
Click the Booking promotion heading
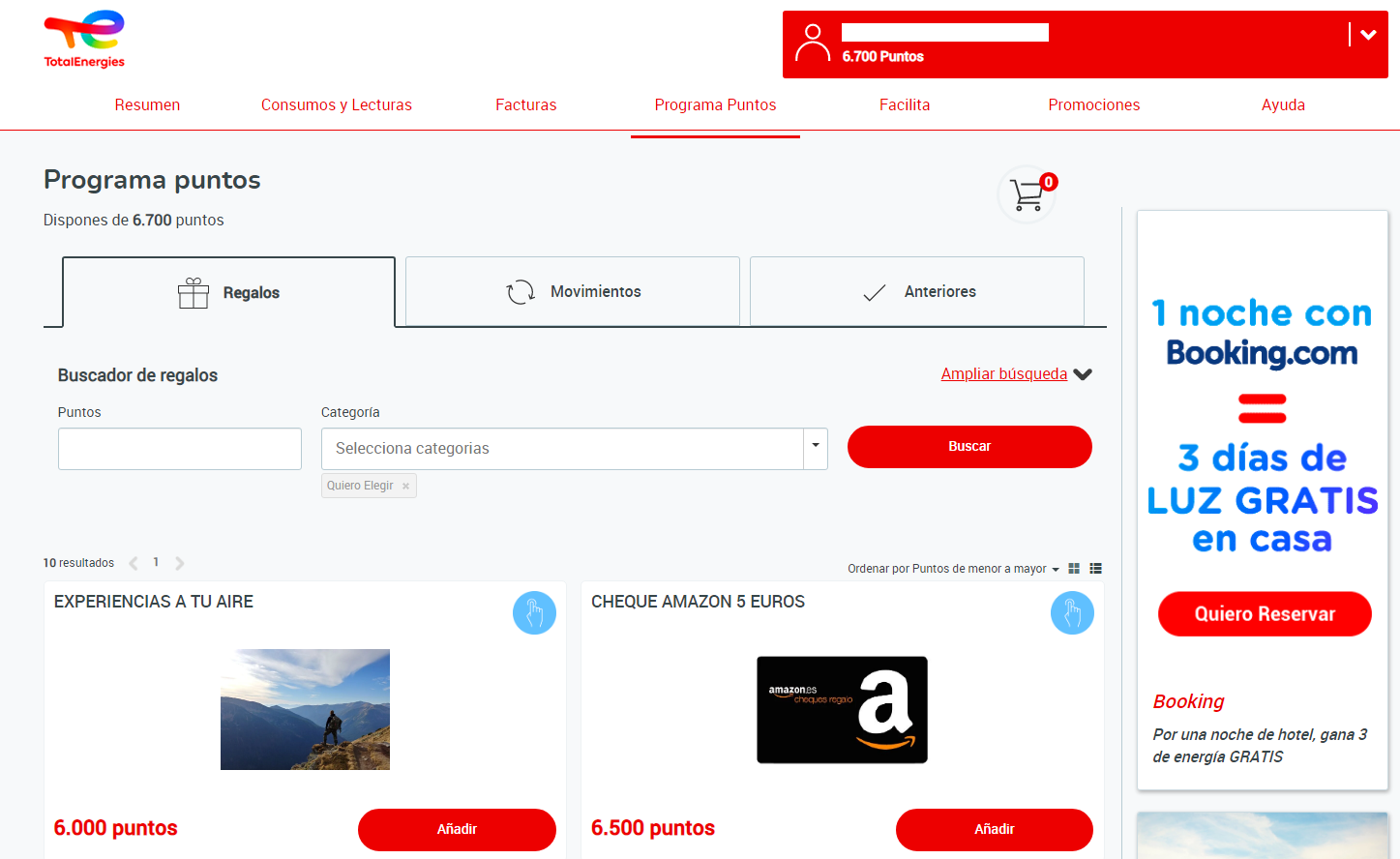coord(1188,701)
